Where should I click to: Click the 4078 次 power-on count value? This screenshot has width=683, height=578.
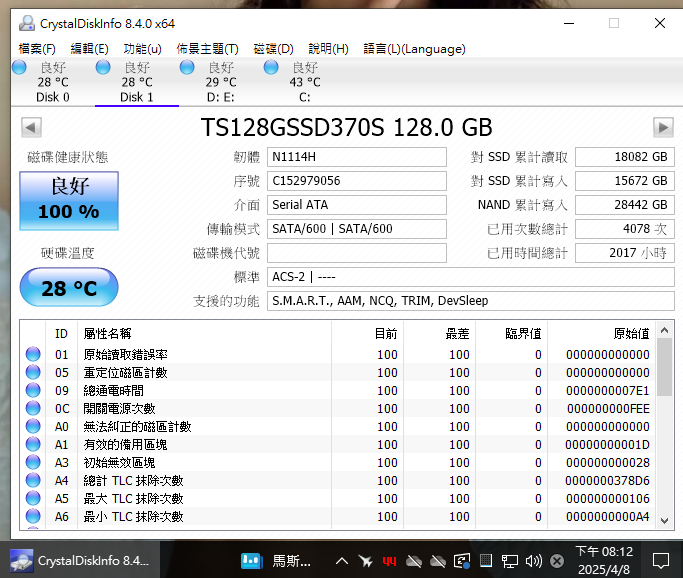coord(625,229)
